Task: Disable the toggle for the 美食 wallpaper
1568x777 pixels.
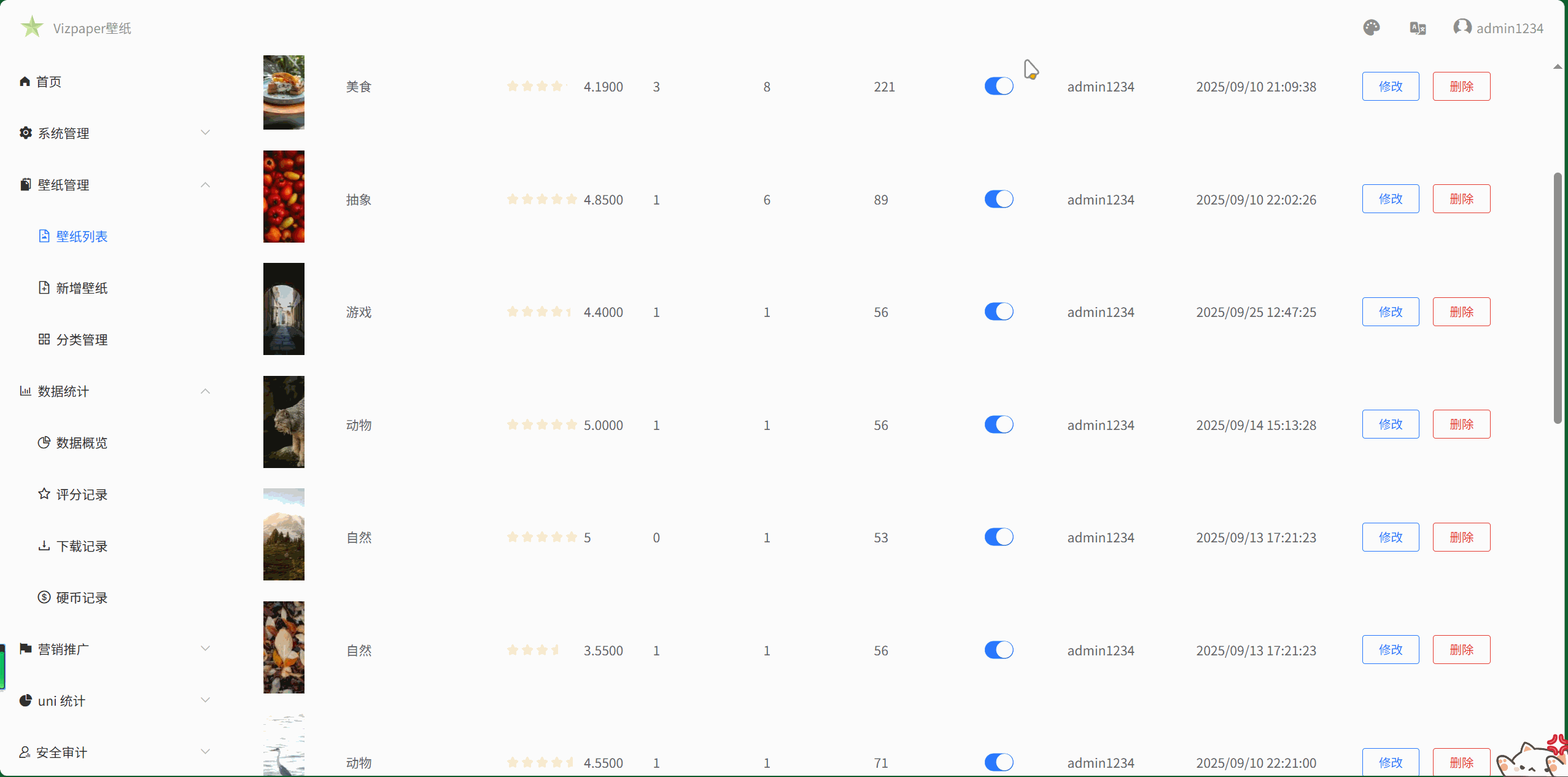Action: click(x=998, y=86)
